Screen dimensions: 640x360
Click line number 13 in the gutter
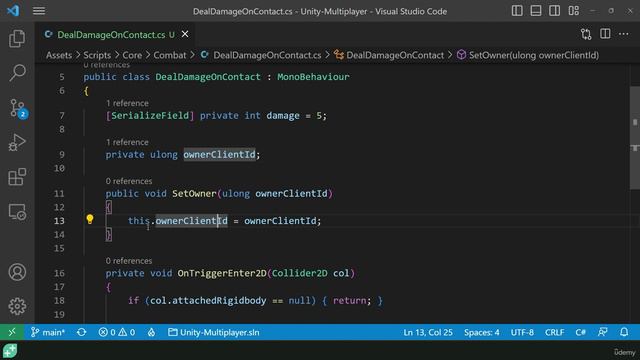(59, 221)
